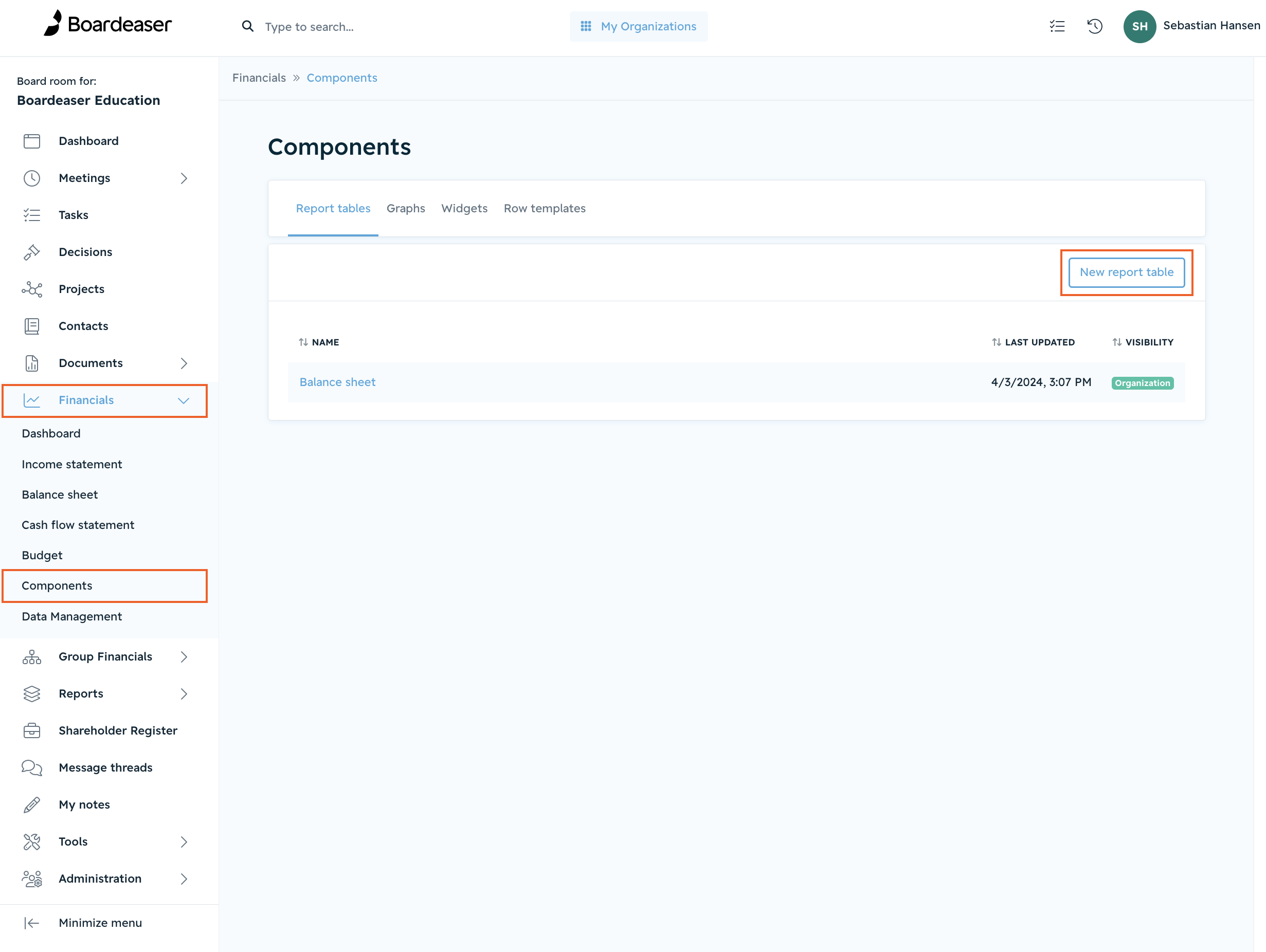Click the Documents file icon

[32, 363]
